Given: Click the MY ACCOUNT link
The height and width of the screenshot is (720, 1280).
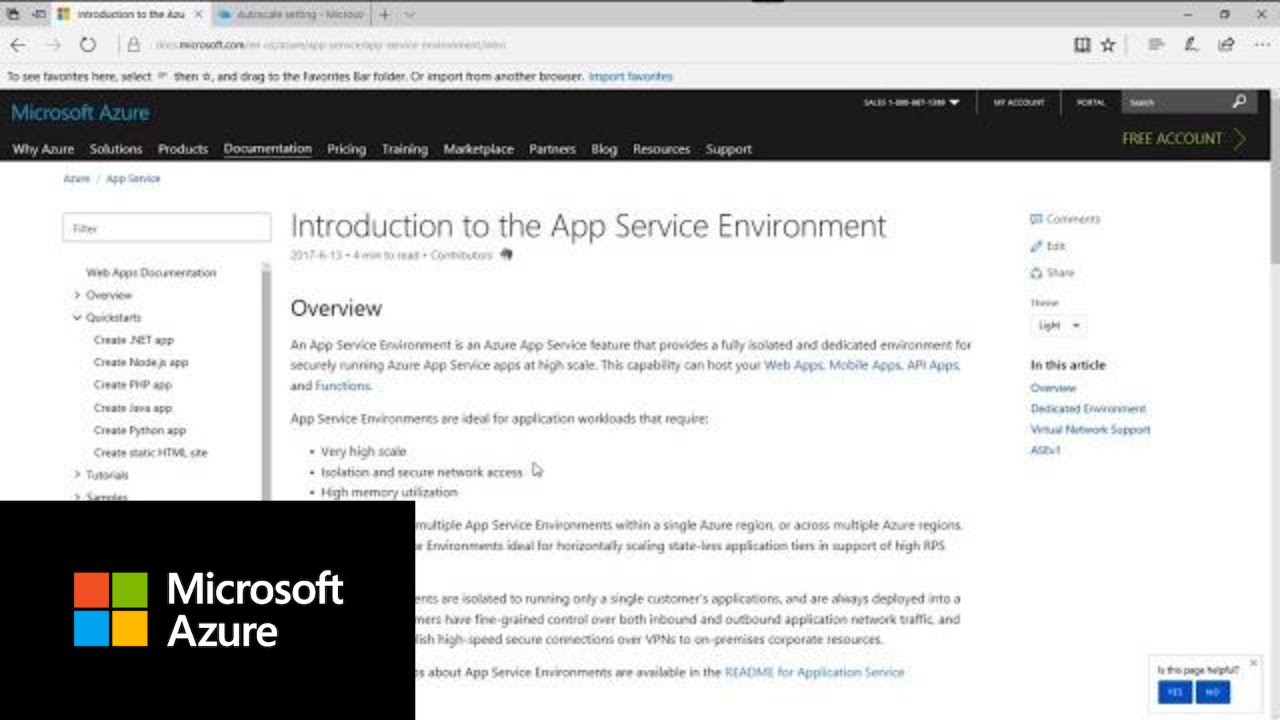Looking at the screenshot, I should tap(1018, 102).
